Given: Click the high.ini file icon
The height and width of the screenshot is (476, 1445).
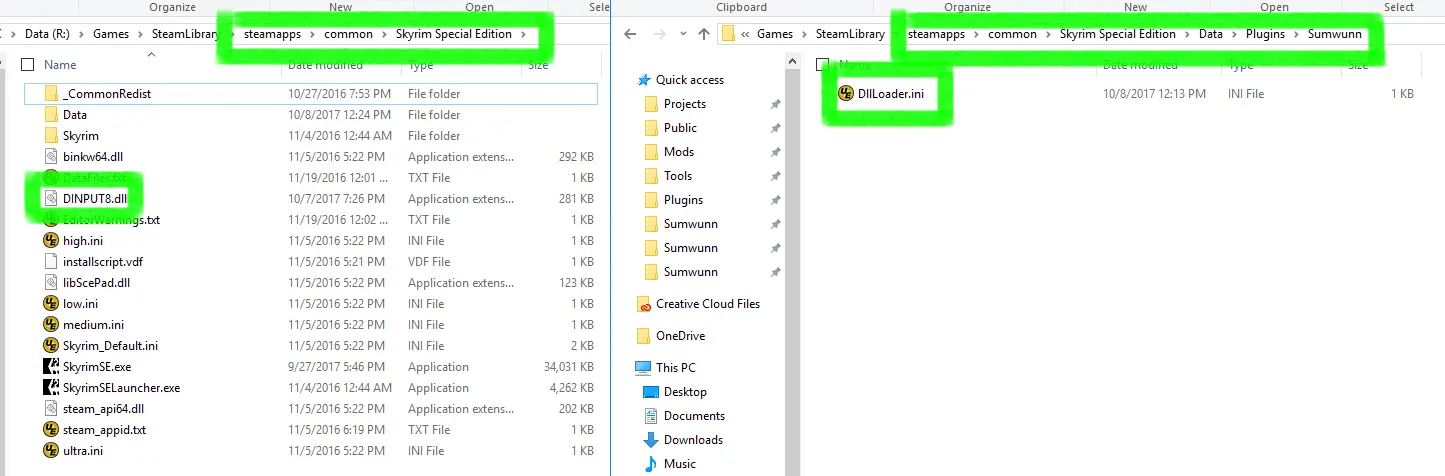Looking at the screenshot, I should (x=52, y=240).
